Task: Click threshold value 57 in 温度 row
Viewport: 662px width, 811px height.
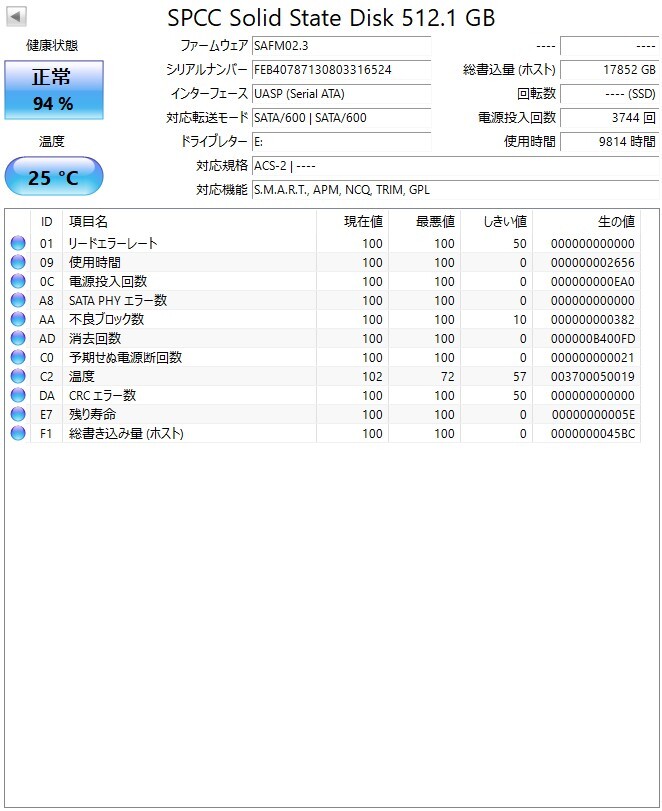Action: pyautogui.click(x=520, y=376)
